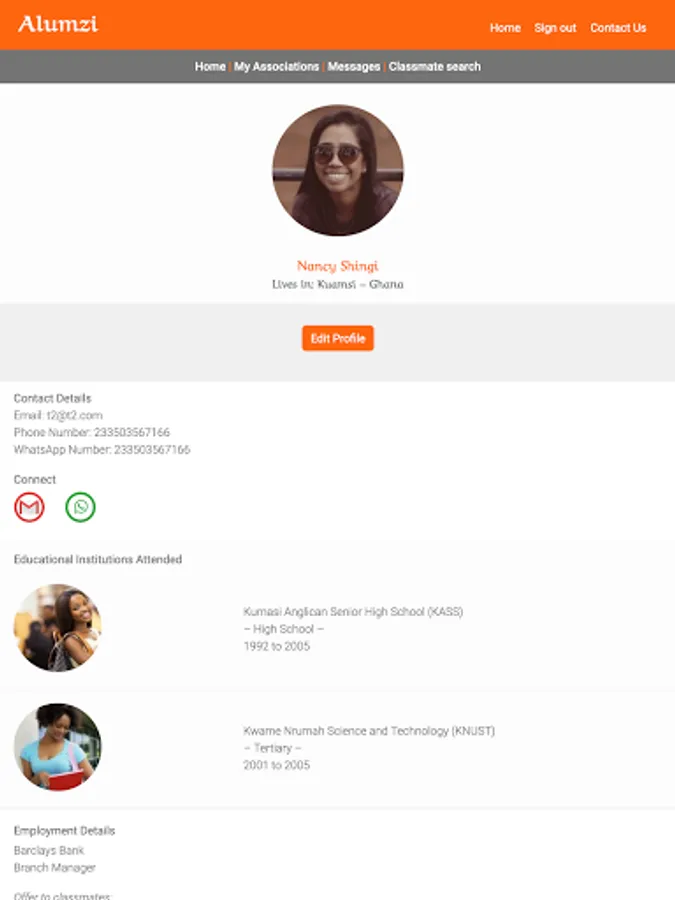Go to Home in the orange header

coord(505,28)
